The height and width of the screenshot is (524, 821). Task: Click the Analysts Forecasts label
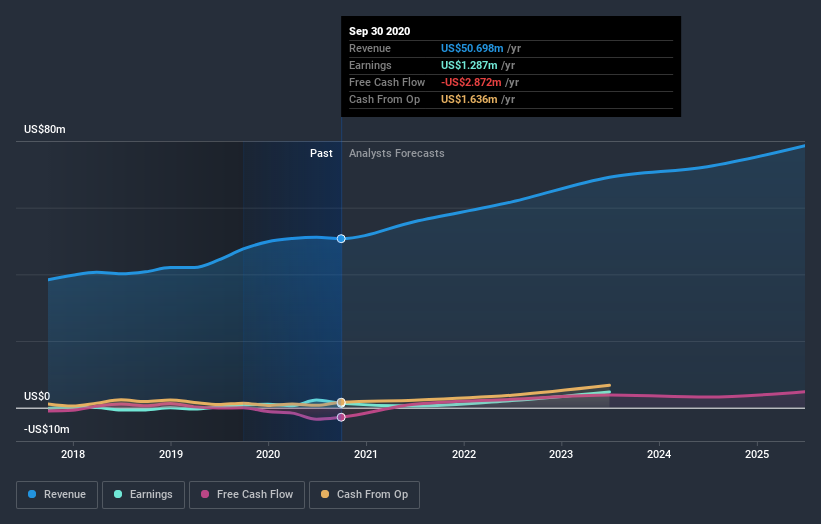(397, 153)
